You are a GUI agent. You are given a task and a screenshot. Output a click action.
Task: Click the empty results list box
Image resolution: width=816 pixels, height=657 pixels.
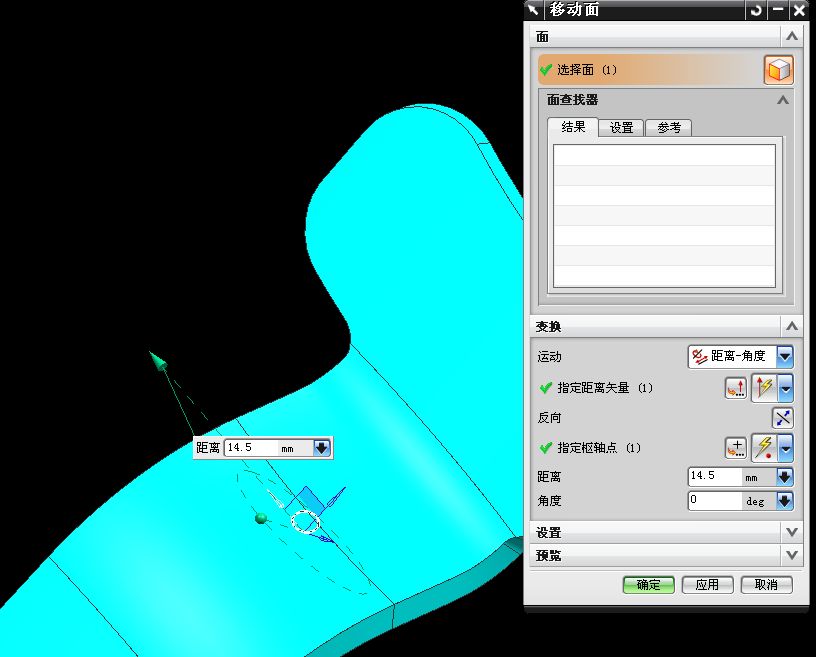point(664,216)
